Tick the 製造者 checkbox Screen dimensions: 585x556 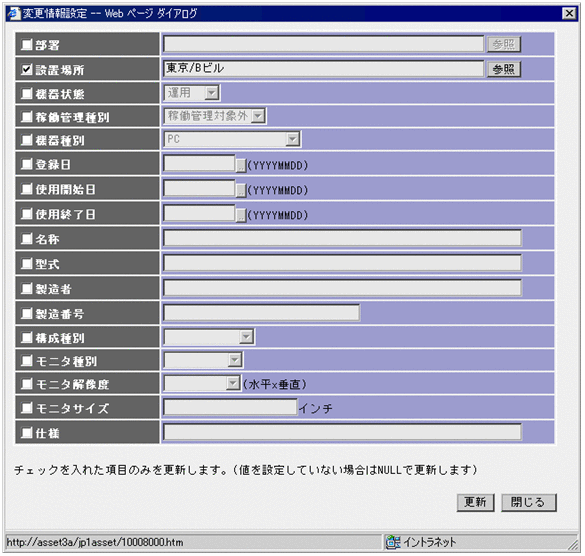tap(26, 288)
